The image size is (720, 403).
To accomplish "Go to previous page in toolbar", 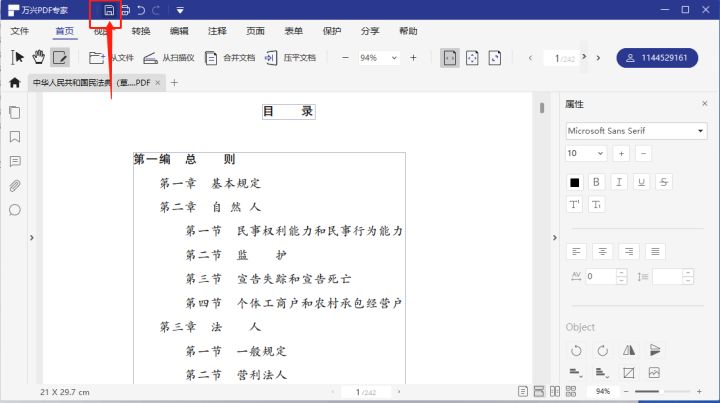I will click(x=530, y=58).
